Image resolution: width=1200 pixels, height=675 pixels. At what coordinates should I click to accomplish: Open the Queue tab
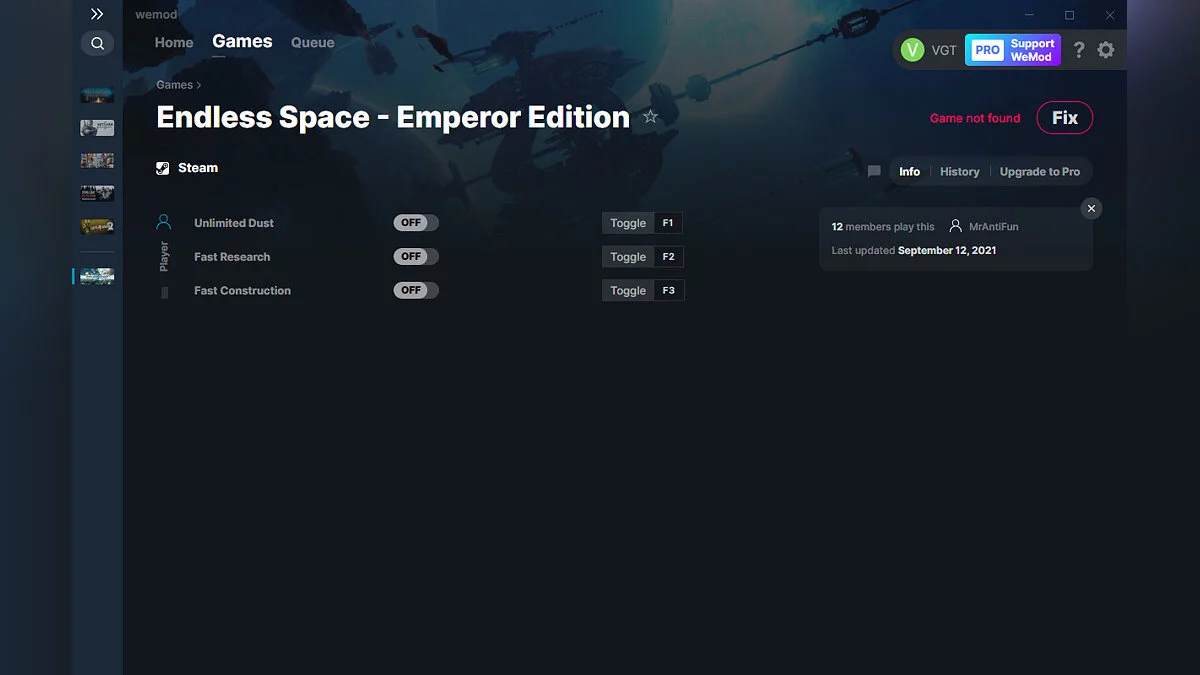pos(312,42)
